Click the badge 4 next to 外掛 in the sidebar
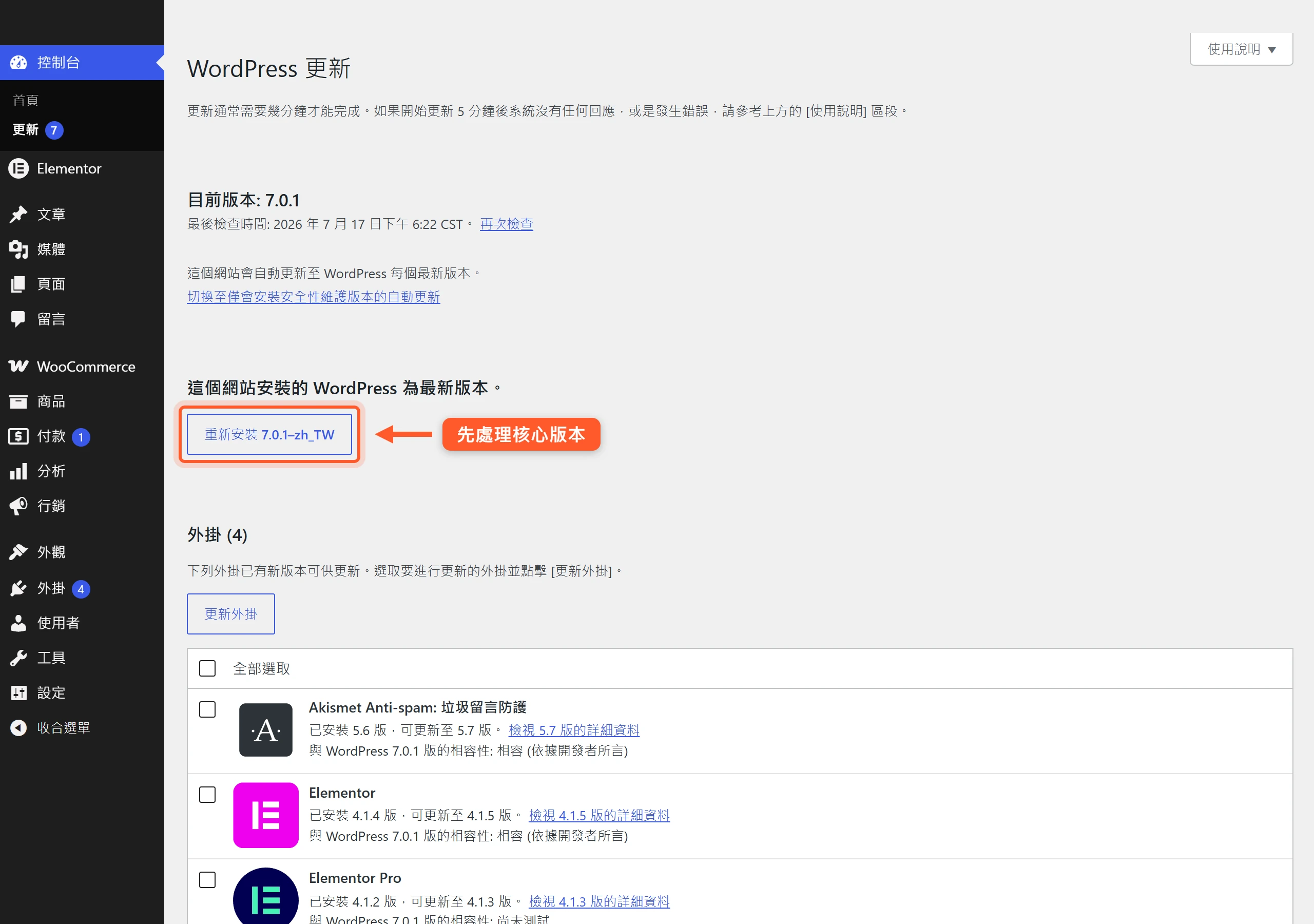This screenshot has width=1314, height=924. click(81, 589)
